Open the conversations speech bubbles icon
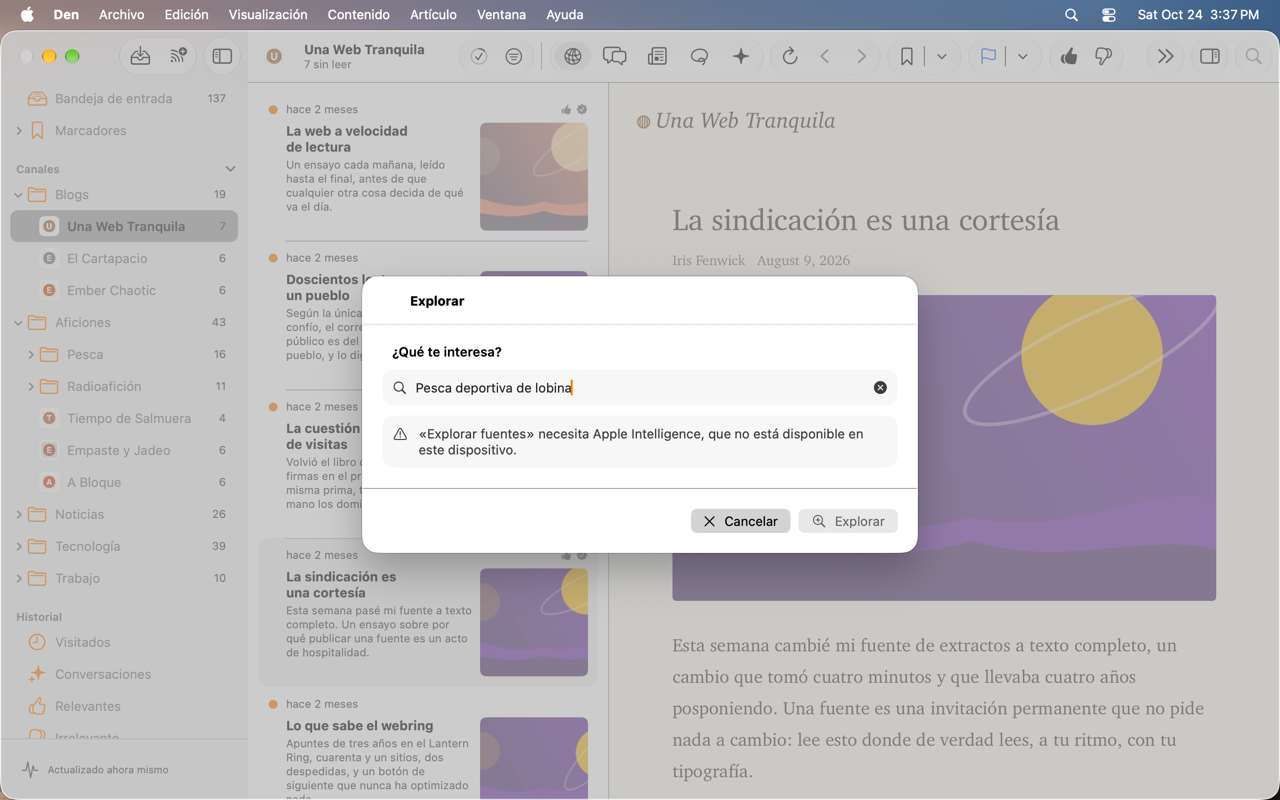The height and width of the screenshot is (800, 1280). point(615,57)
